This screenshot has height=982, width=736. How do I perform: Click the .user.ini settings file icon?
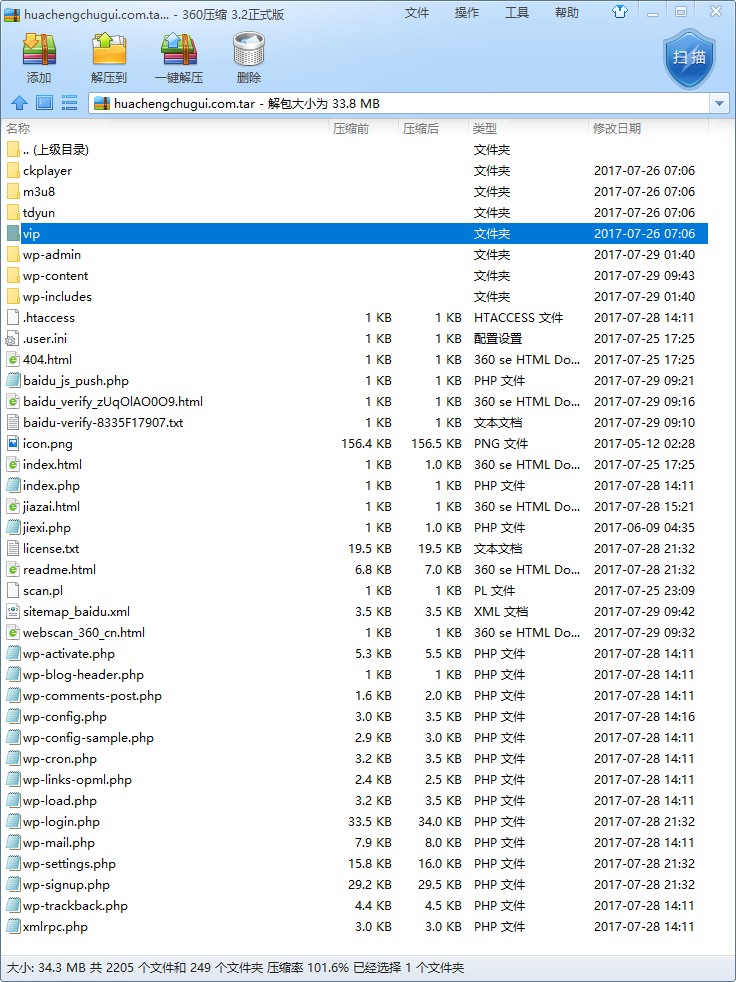click(13, 338)
